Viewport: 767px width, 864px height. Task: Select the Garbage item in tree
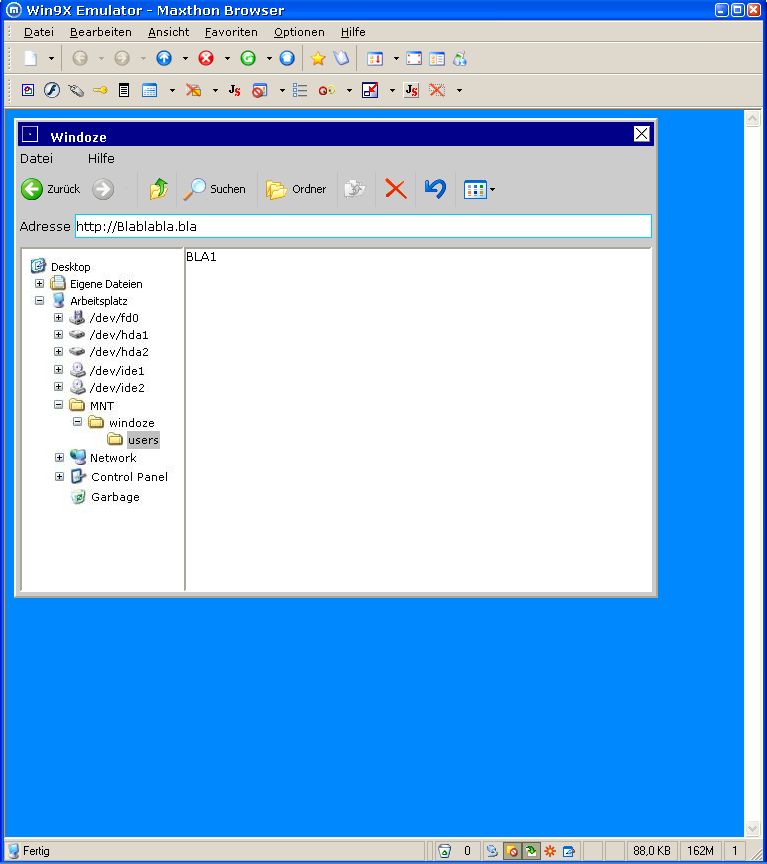click(115, 497)
